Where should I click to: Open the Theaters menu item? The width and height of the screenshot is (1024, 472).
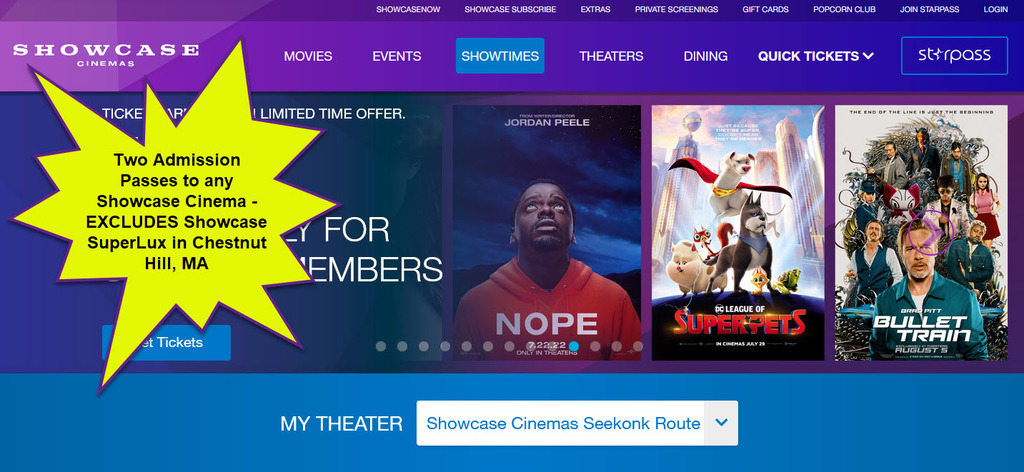coord(611,56)
